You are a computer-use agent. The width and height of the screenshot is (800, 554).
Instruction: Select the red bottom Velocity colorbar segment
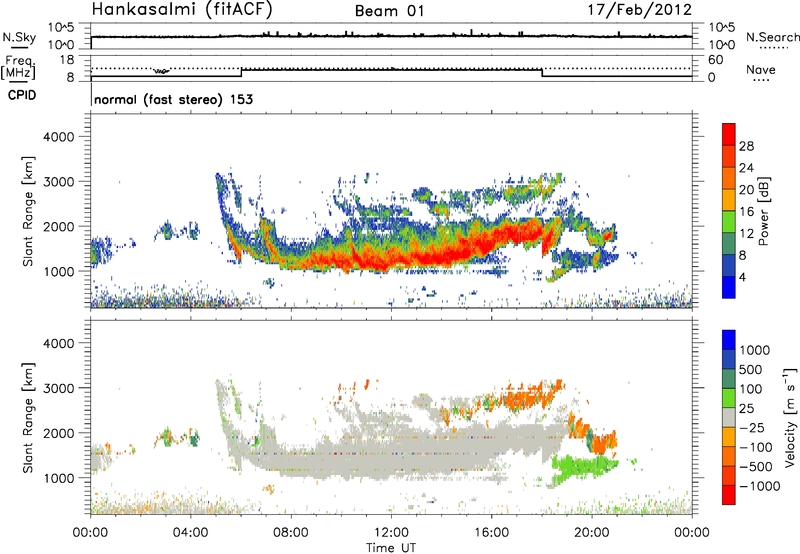[x=729, y=495]
